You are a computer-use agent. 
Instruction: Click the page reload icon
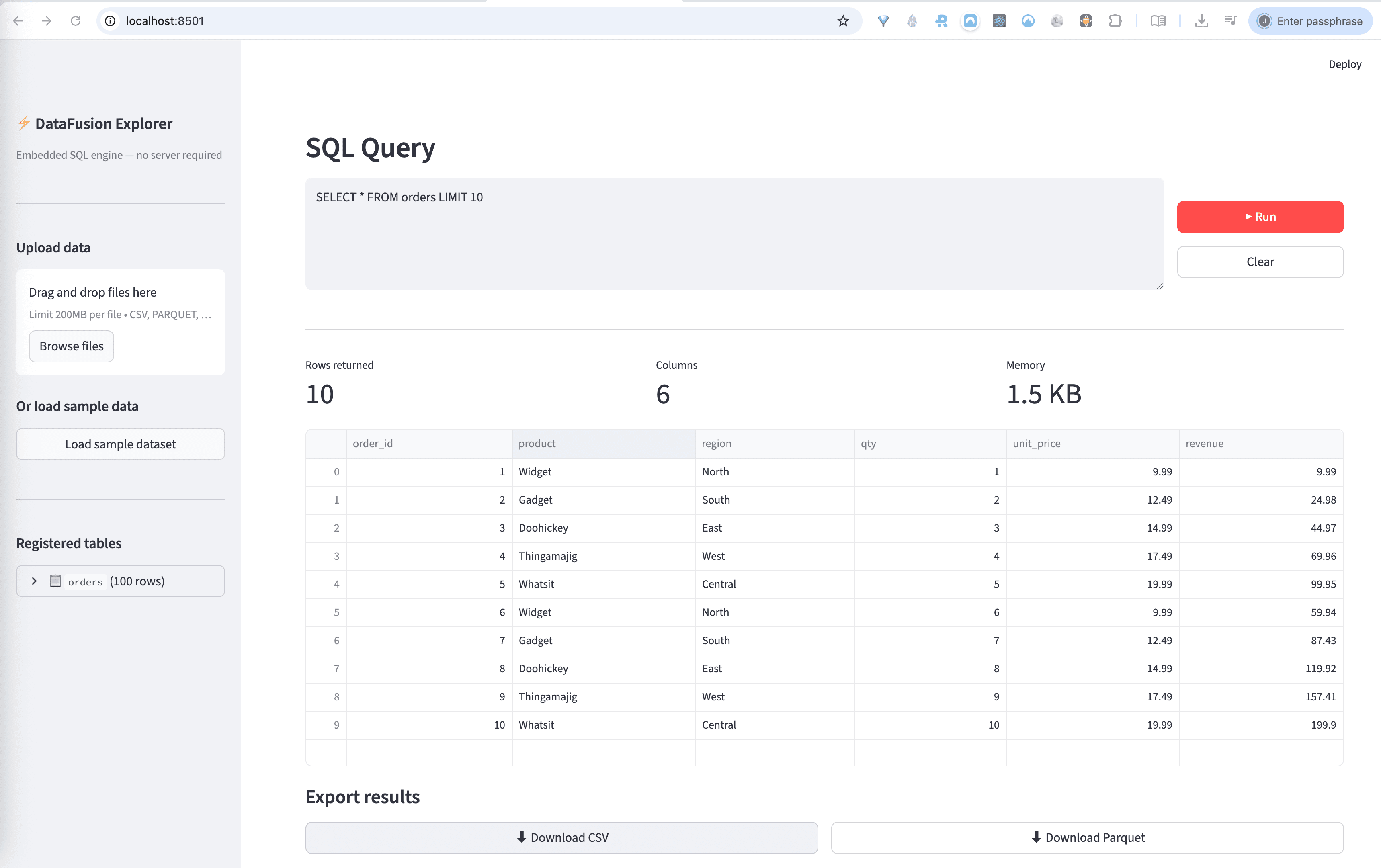point(76,20)
